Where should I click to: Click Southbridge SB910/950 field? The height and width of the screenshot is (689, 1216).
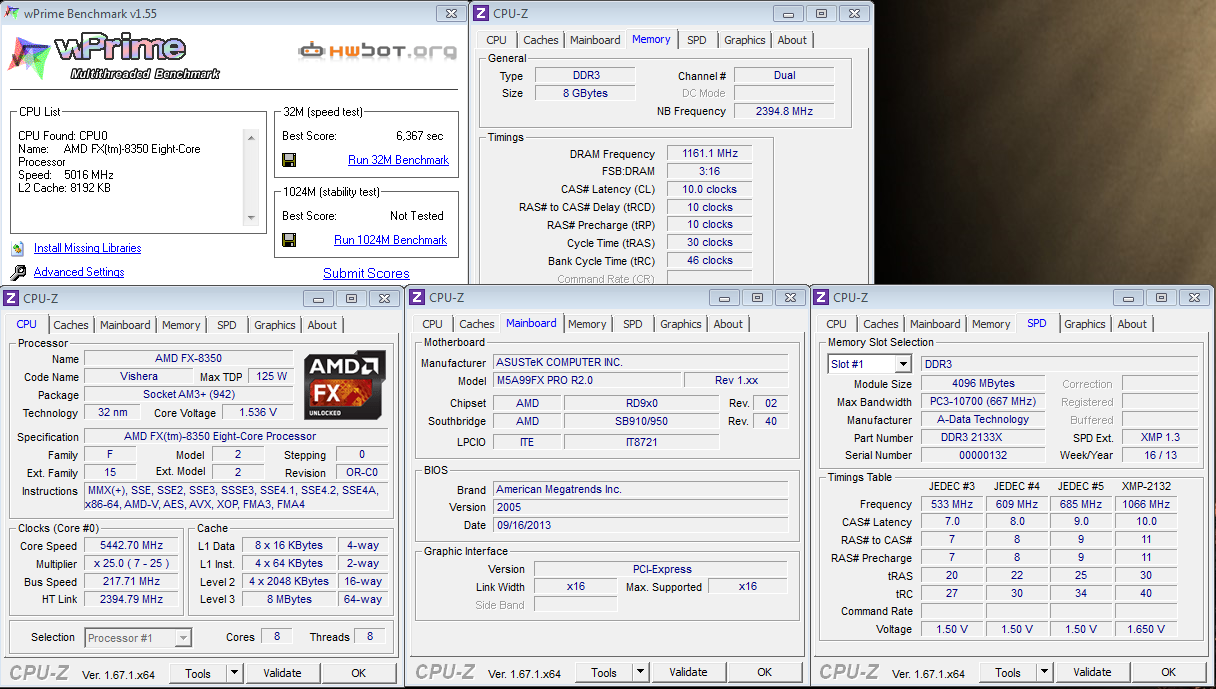coord(641,421)
